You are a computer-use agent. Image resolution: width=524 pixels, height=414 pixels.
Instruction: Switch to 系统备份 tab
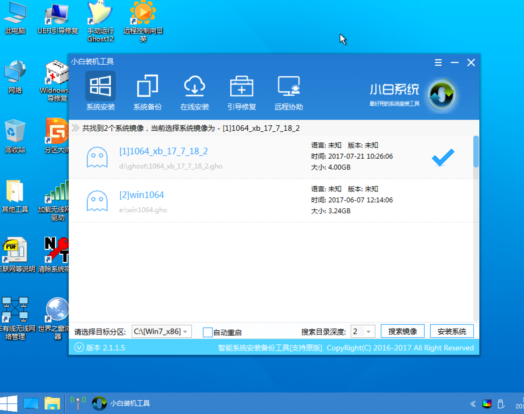tap(147, 91)
